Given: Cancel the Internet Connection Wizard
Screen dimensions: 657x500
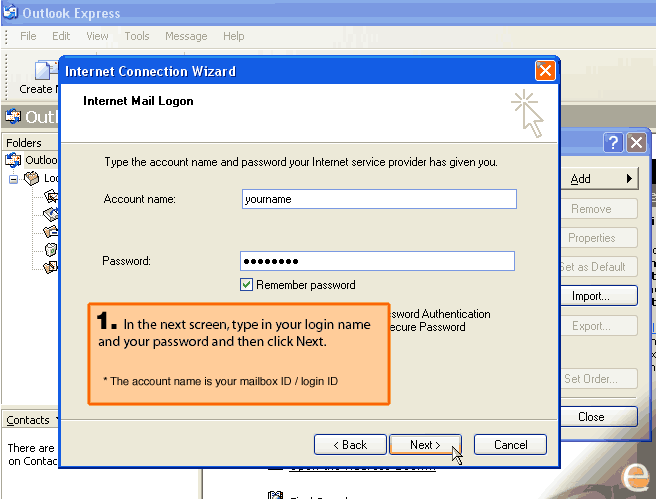Looking at the screenshot, I should (x=510, y=445).
